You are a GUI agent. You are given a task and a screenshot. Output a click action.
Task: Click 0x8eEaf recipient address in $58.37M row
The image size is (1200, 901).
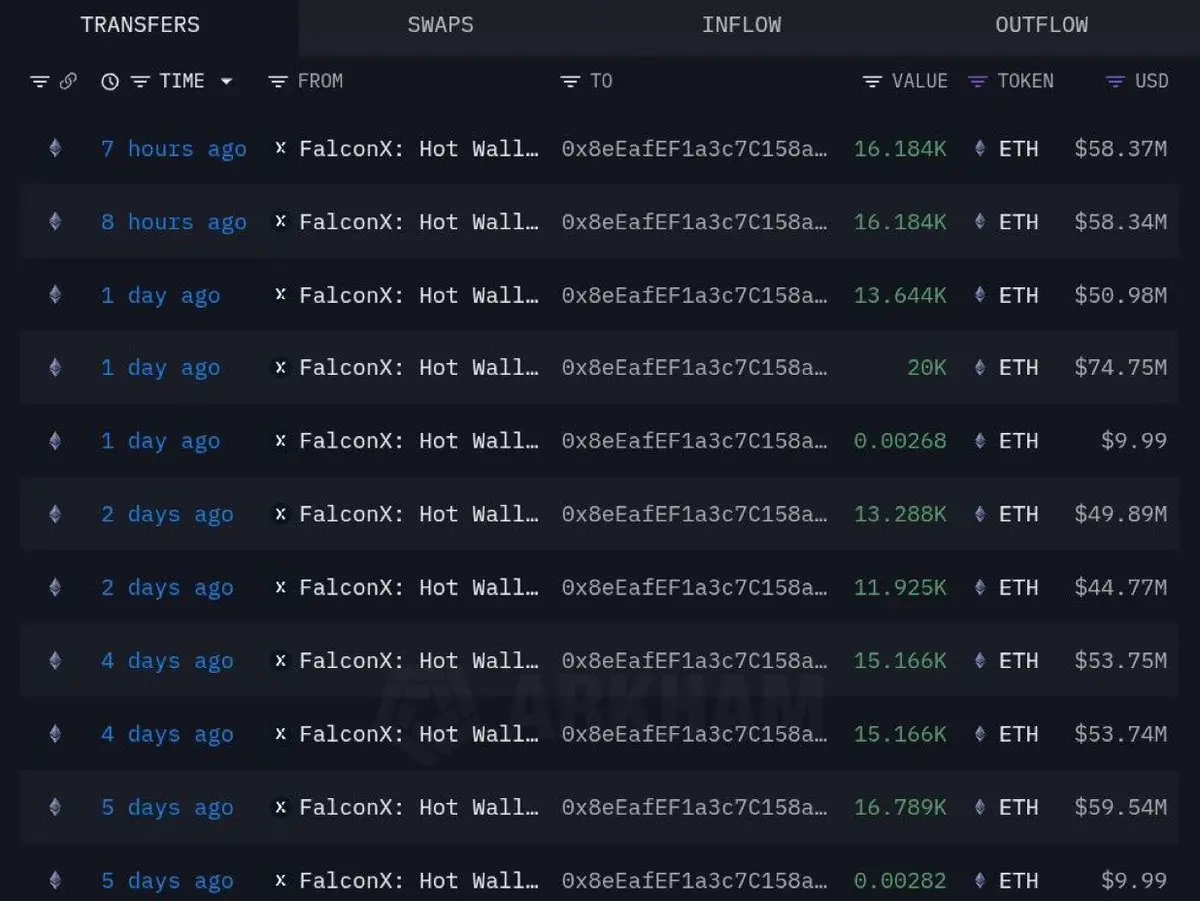coord(694,149)
